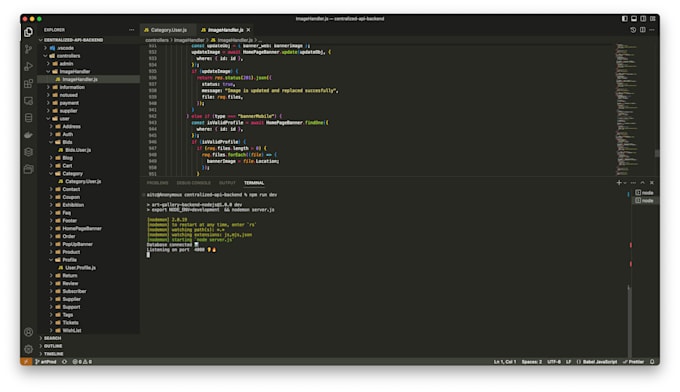680x392 pixels.
Task: Click the synchronize changes icon in the status bar
Action: [64, 362]
